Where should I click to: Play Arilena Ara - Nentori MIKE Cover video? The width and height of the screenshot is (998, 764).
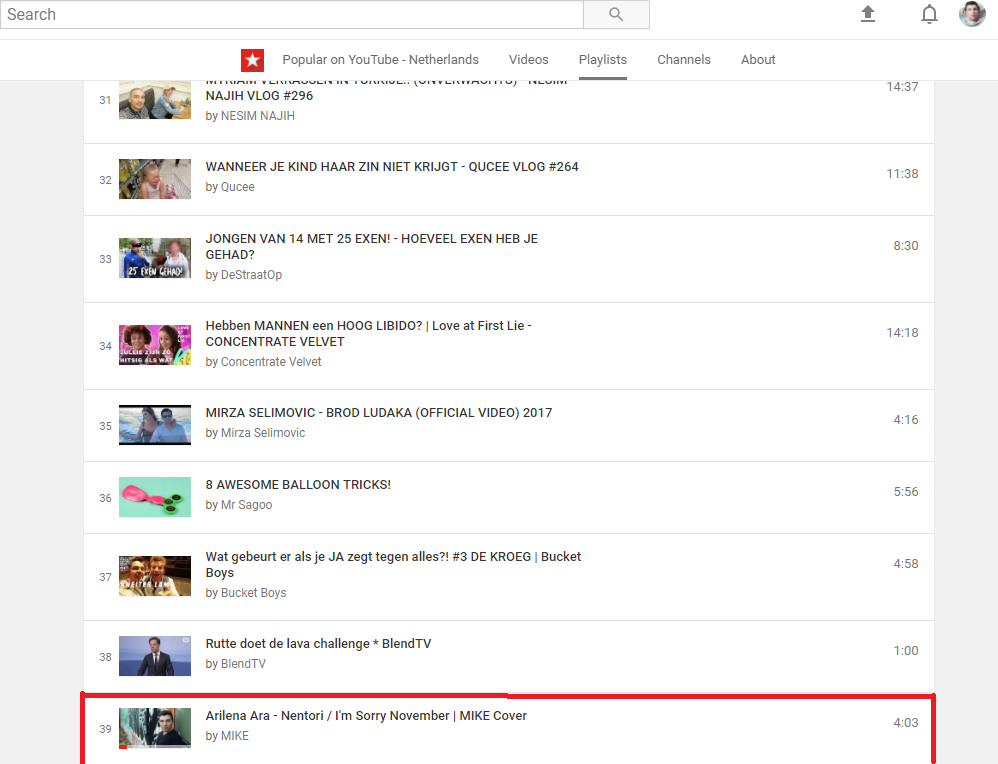tap(366, 716)
